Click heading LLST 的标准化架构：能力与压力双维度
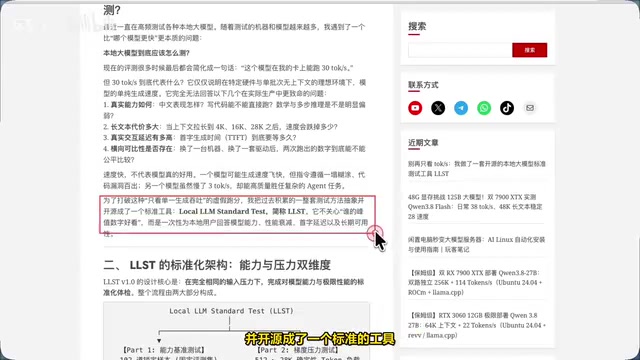Screen dimensions: 640x360 (x=217, y=265)
